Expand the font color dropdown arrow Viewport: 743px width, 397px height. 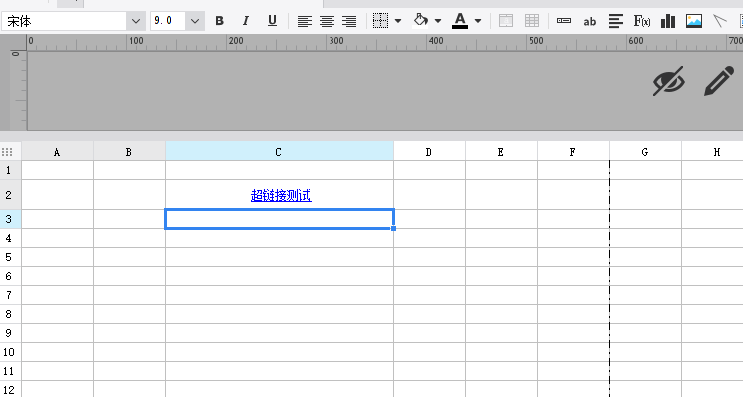(x=478, y=21)
